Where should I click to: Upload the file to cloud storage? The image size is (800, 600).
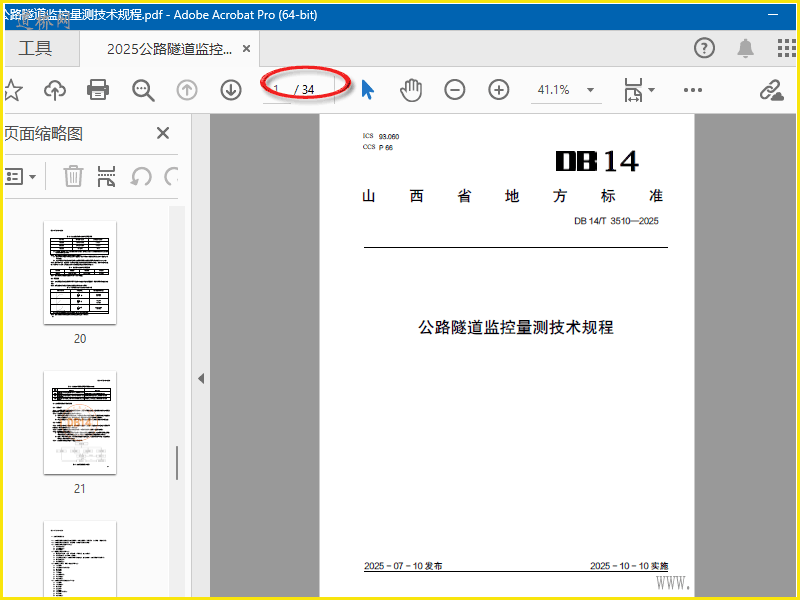55,90
